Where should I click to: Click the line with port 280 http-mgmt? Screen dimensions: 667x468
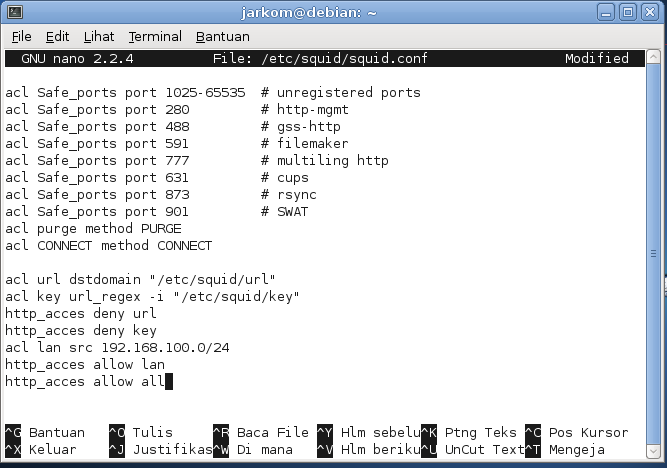click(x=177, y=110)
